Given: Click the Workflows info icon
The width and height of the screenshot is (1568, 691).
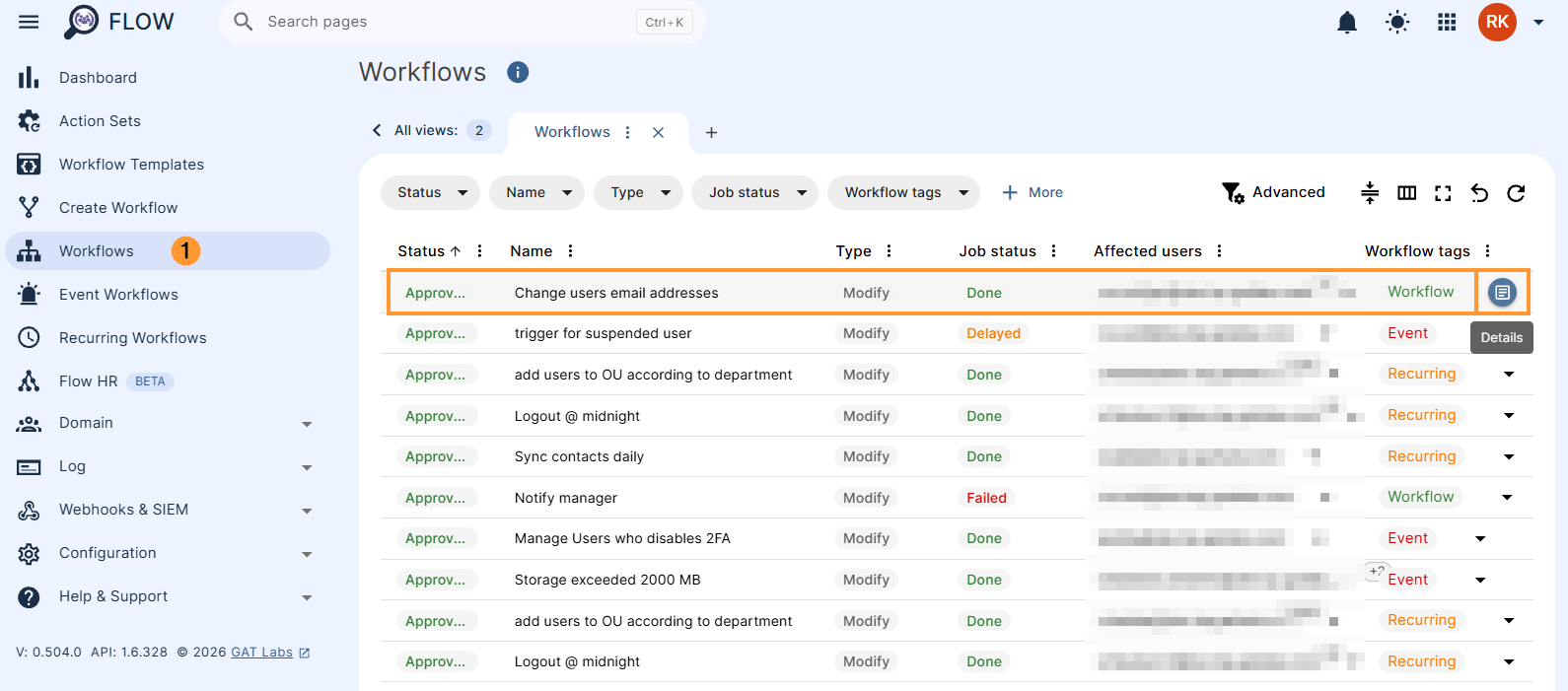Looking at the screenshot, I should pyautogui.click(x=518, y=72).
